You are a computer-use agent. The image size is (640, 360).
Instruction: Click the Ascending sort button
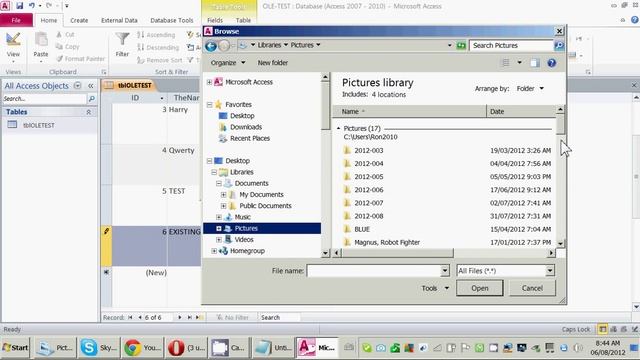[156, 35]
